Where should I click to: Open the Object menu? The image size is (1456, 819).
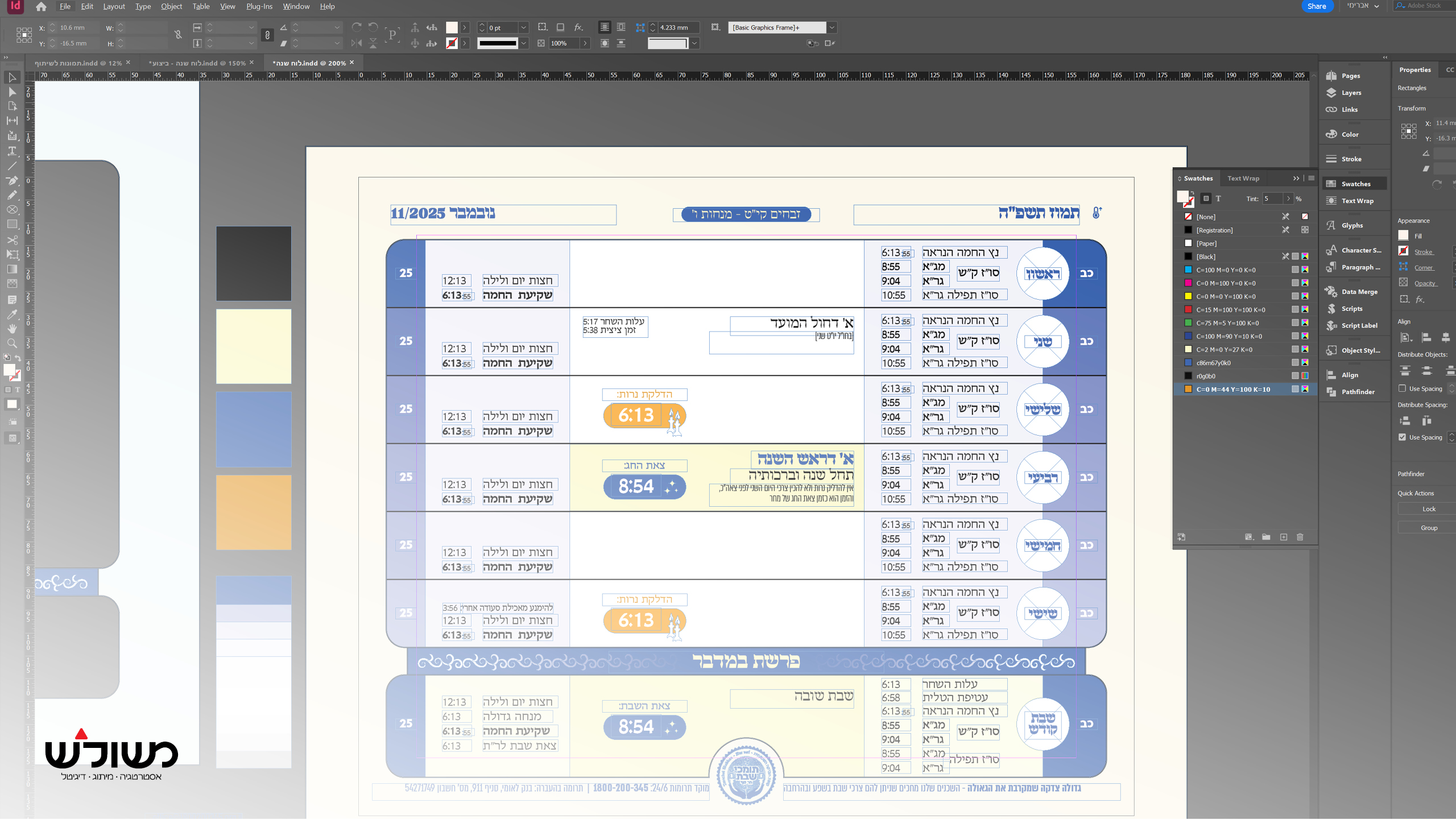(x=171, y=6)
